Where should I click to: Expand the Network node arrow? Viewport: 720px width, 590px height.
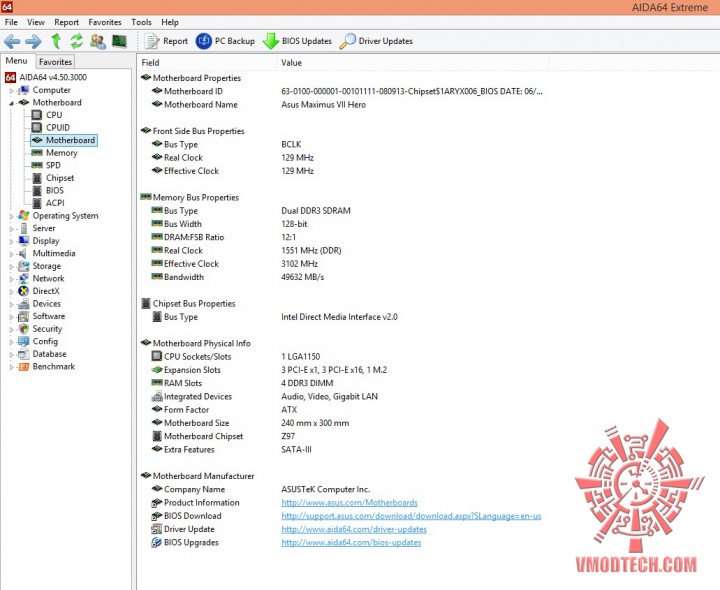pyautogui.click(x=11, y=279)
